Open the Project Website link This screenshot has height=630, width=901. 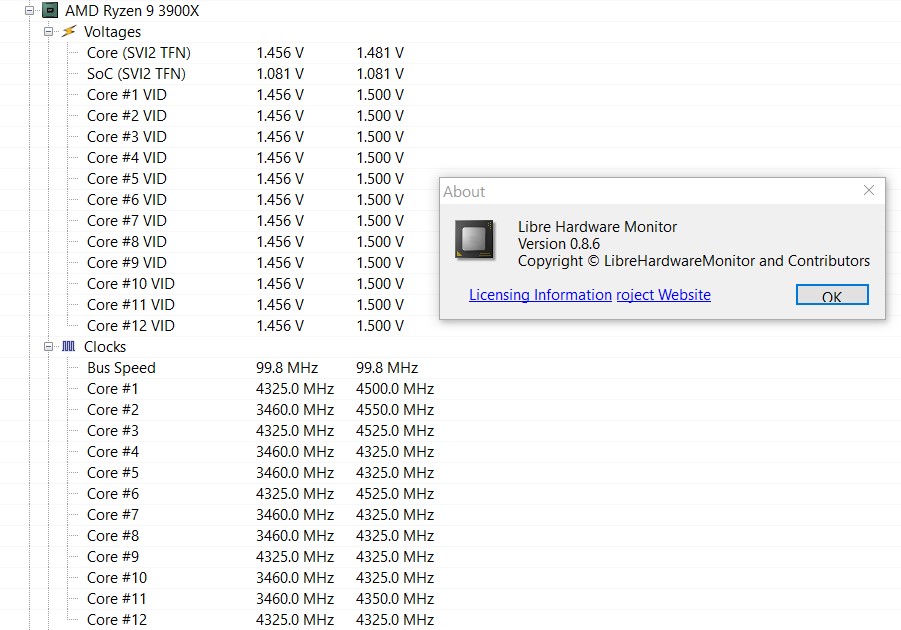coord(664,295)
